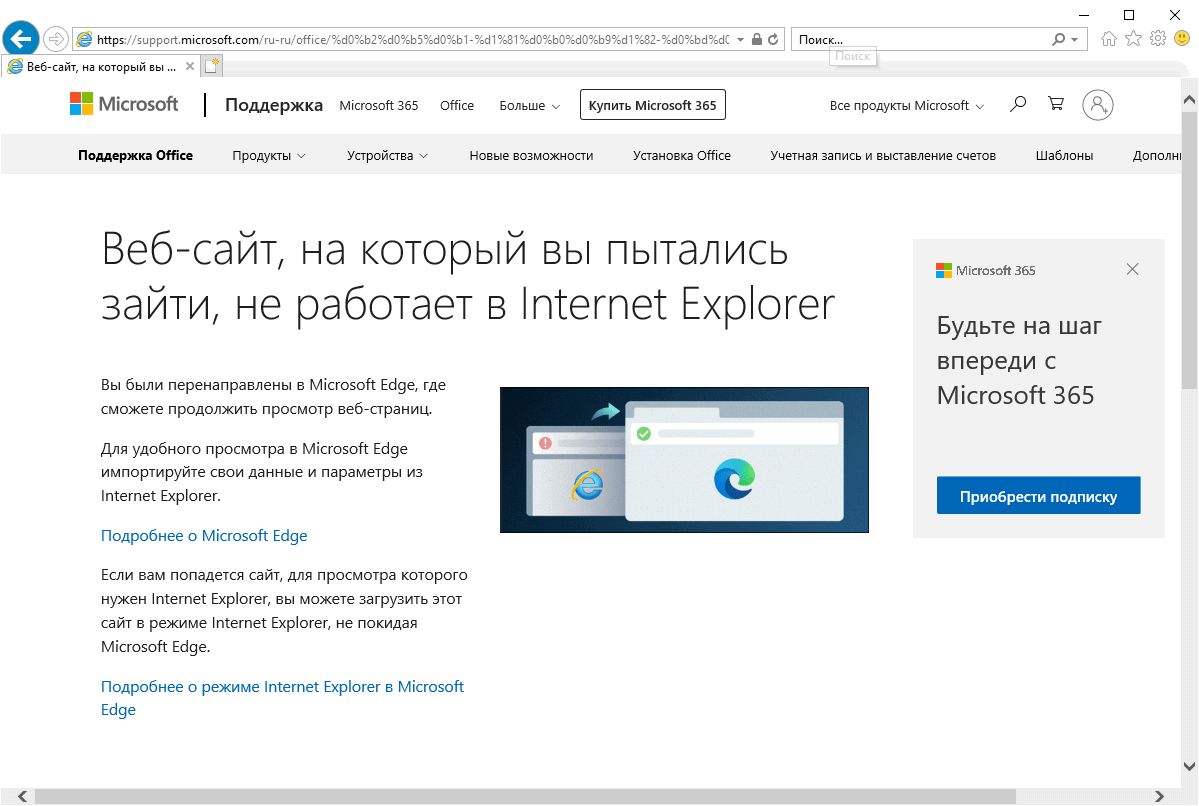Open site search with the magnifier icon
This screenshot has height=806, width=1199.
1017,104
